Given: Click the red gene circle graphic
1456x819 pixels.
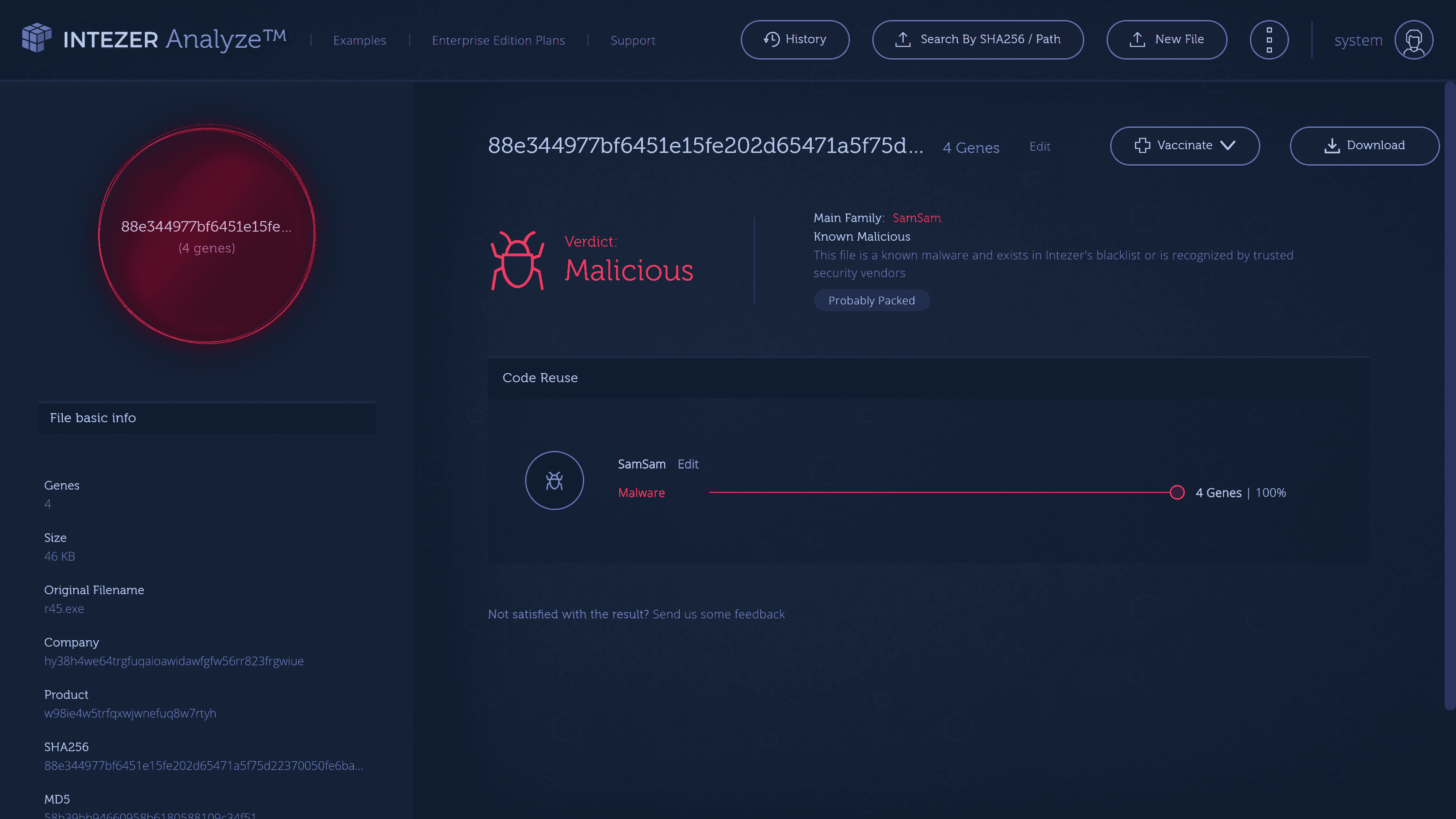Looking at the screenshot, I should pyautogui.click(x=207, y=234).
